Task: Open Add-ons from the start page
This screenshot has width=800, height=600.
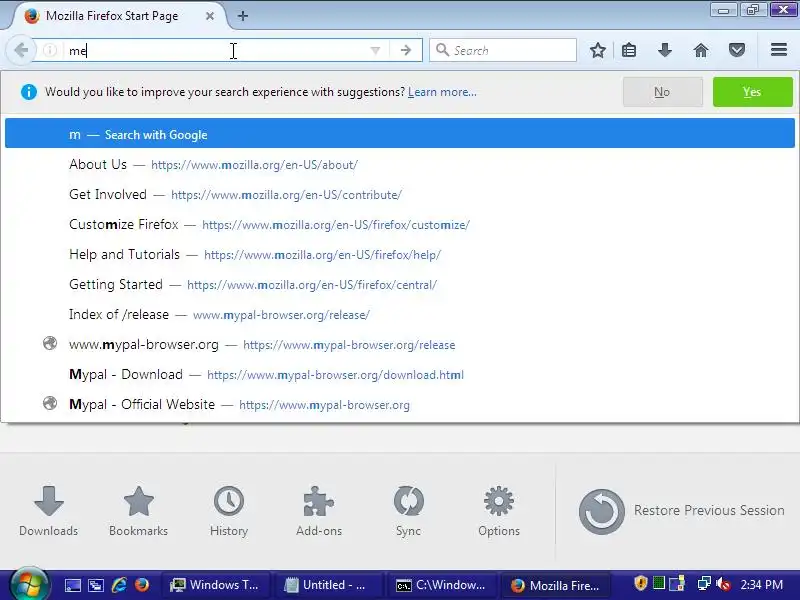Action: pos(319,511)
